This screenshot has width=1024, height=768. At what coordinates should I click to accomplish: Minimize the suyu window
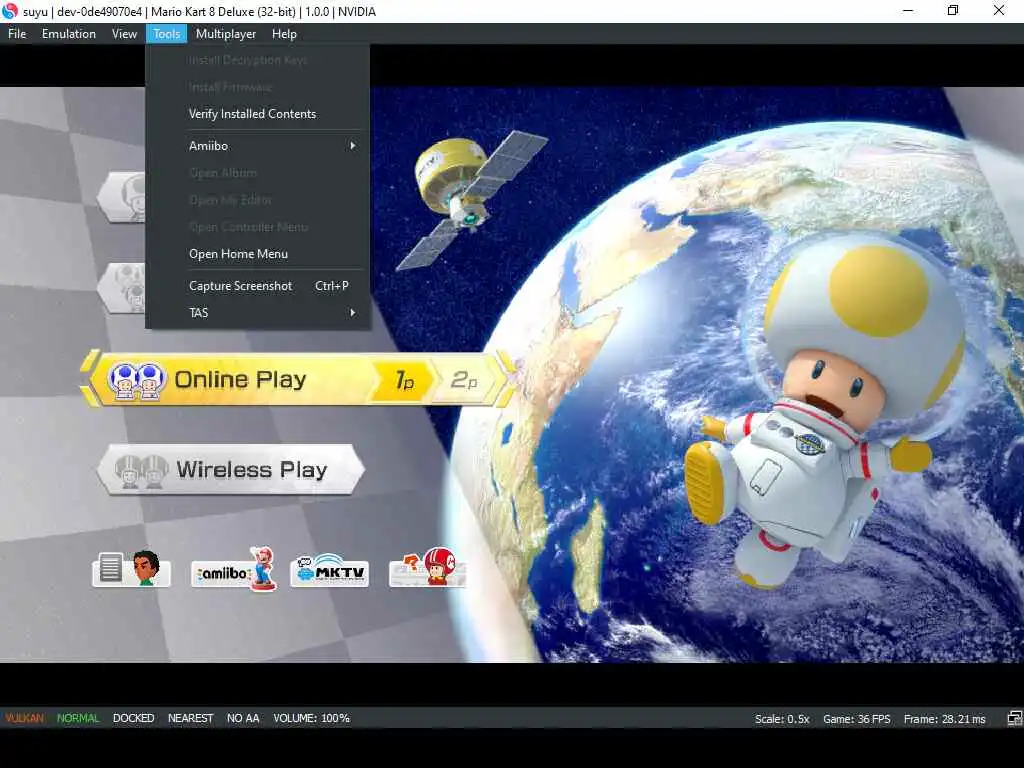(x=908, y=10)
